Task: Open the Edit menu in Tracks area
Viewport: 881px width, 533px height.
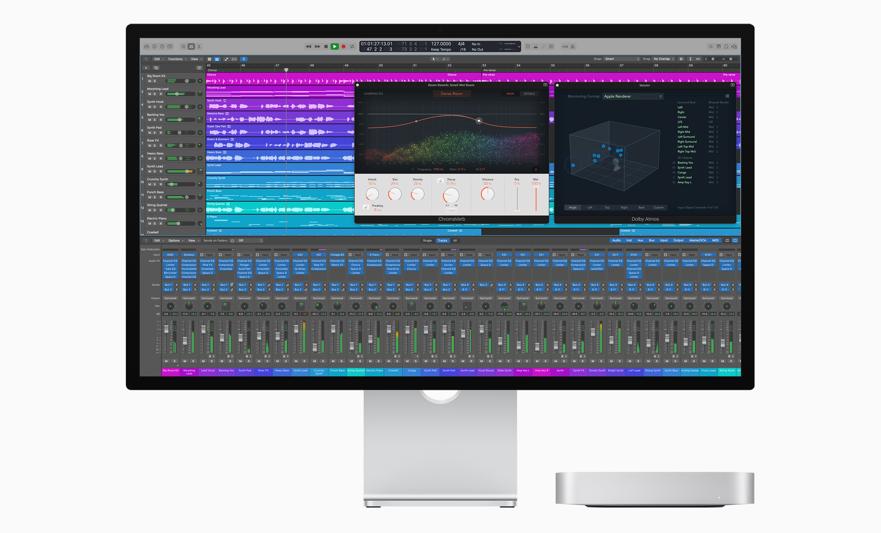Action: (x=157, y=59)
